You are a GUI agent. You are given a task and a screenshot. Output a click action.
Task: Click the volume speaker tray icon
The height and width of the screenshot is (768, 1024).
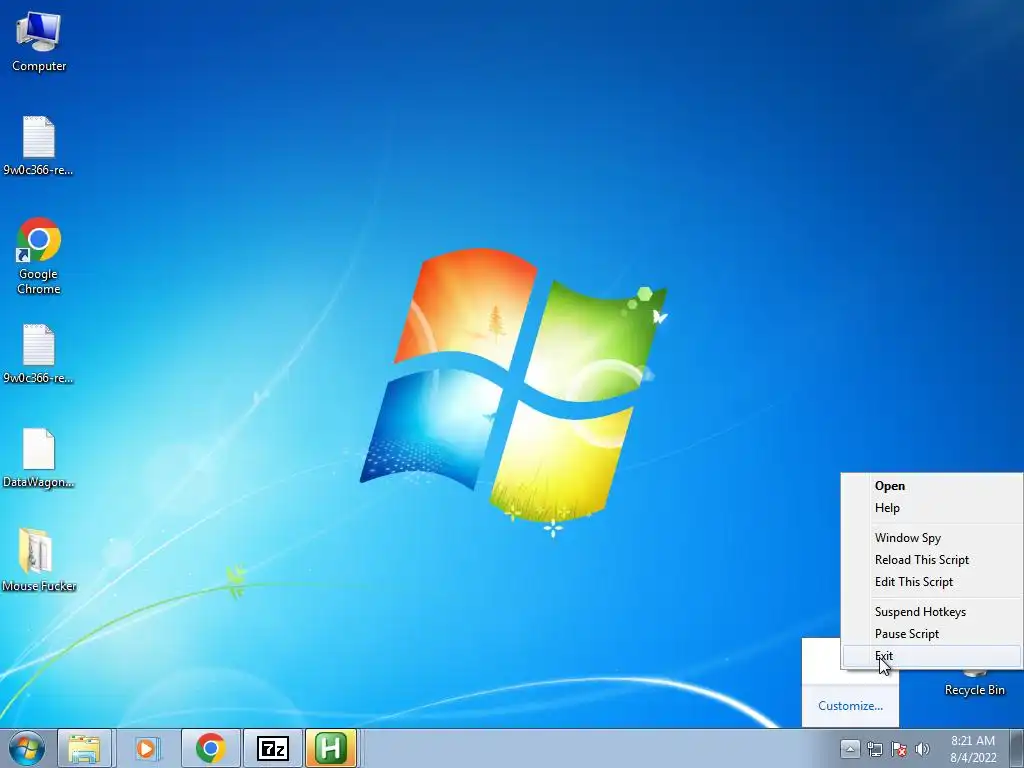click(x=922, y=749)
